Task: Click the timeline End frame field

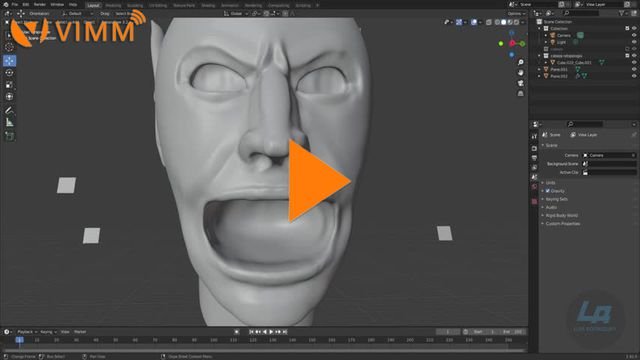Action: (512, 332)
